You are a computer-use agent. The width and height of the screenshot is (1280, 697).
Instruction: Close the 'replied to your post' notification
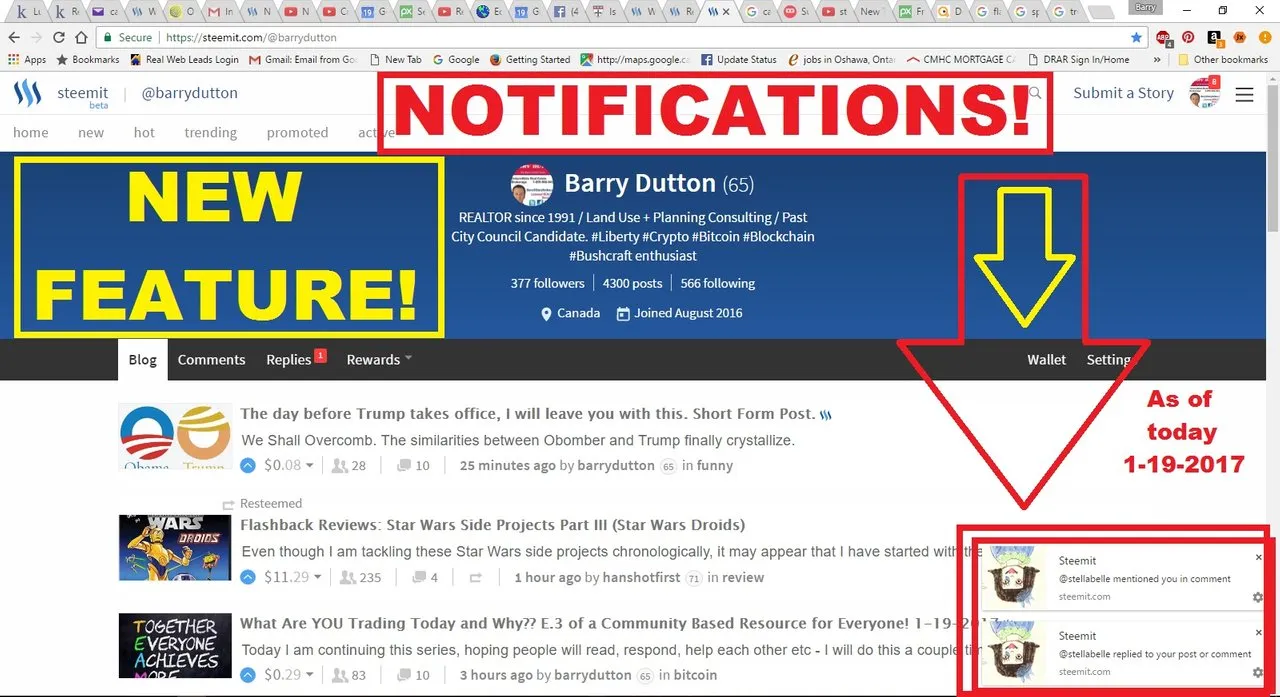click(1259, 633)
